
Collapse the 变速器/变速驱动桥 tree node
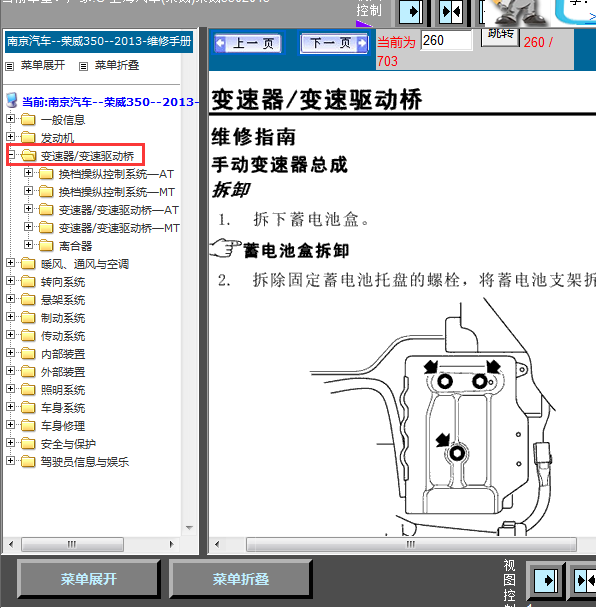coord(12,155)
